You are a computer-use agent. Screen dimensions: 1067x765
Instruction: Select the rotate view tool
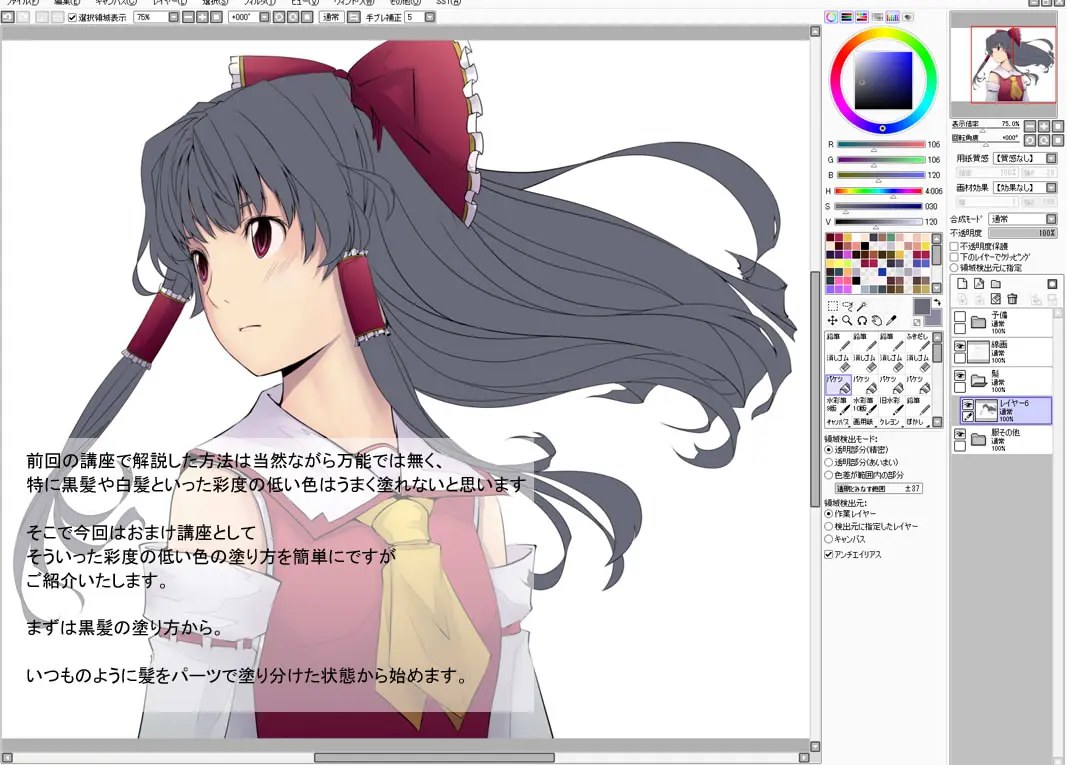click(861, 321)
